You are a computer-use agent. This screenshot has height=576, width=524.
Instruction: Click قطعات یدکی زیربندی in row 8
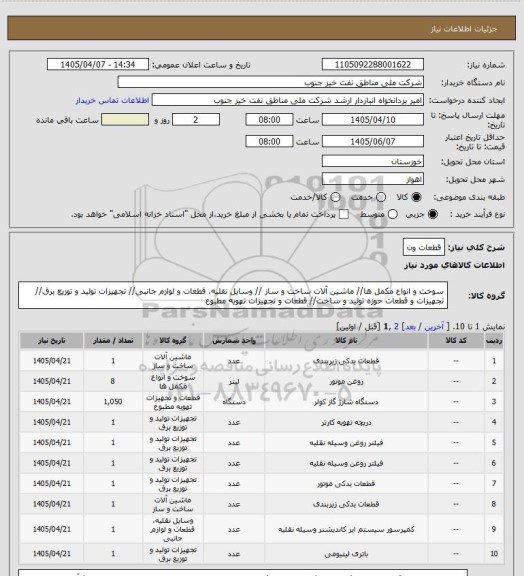[x=346, y=504]
